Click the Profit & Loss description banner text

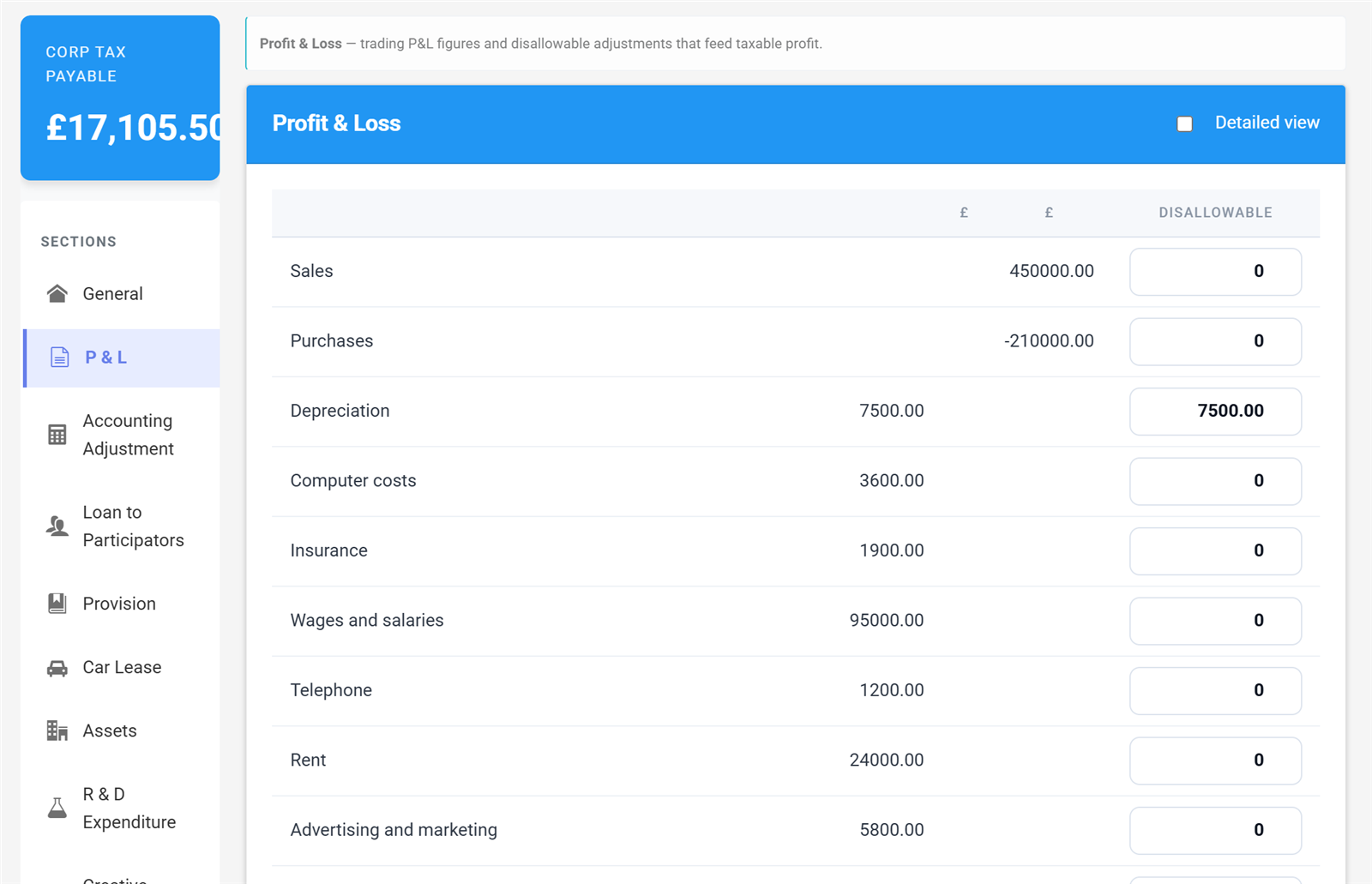540,44
